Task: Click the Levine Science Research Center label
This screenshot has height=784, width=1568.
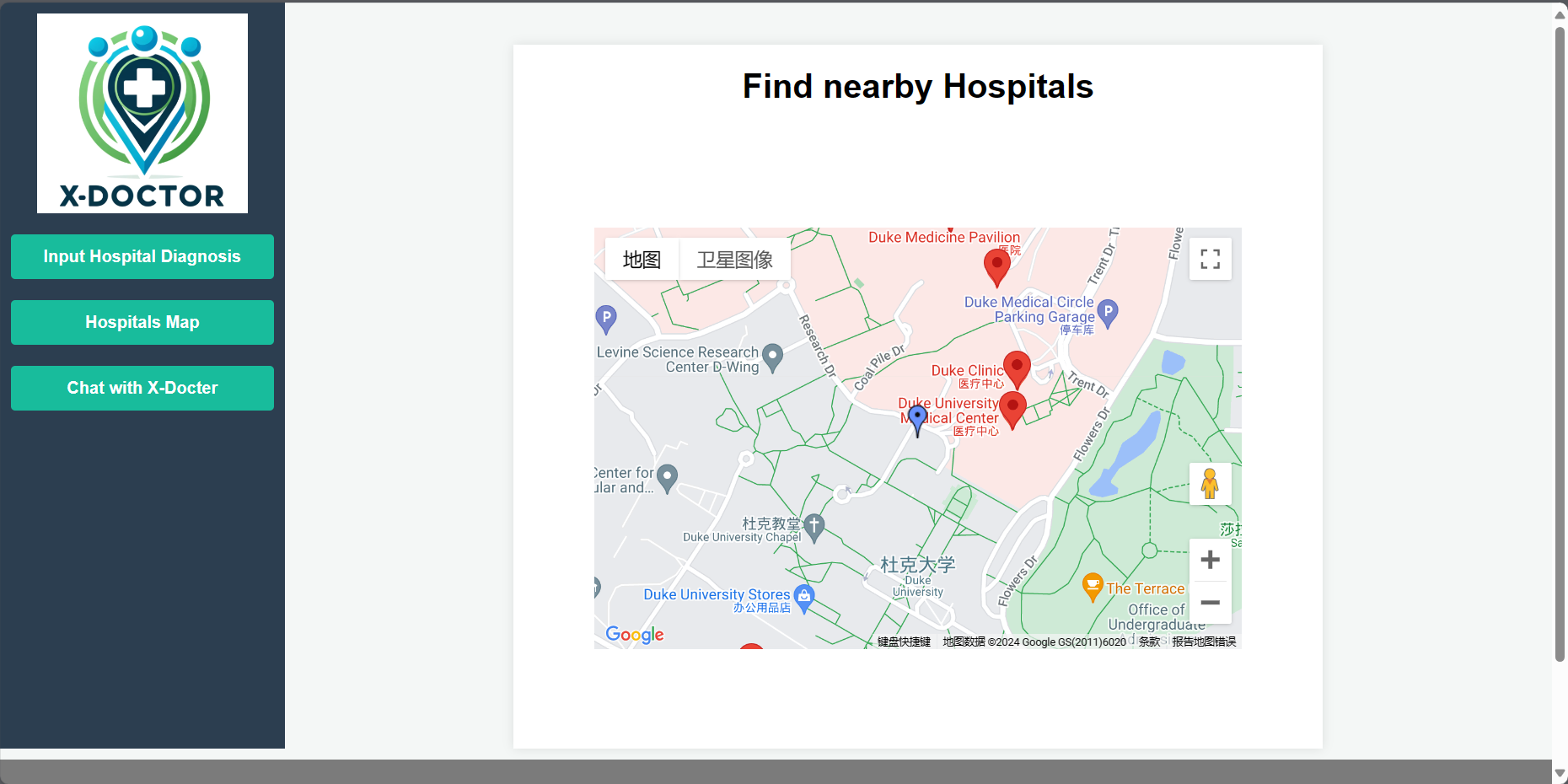Action: click(x=678, y=359)
